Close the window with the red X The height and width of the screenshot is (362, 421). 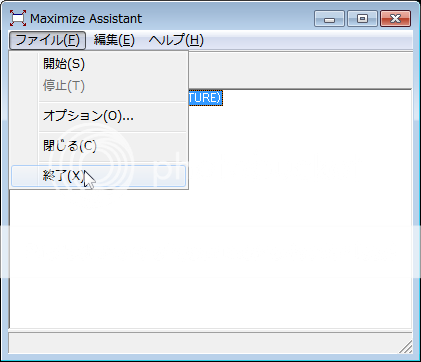[395, 19]
